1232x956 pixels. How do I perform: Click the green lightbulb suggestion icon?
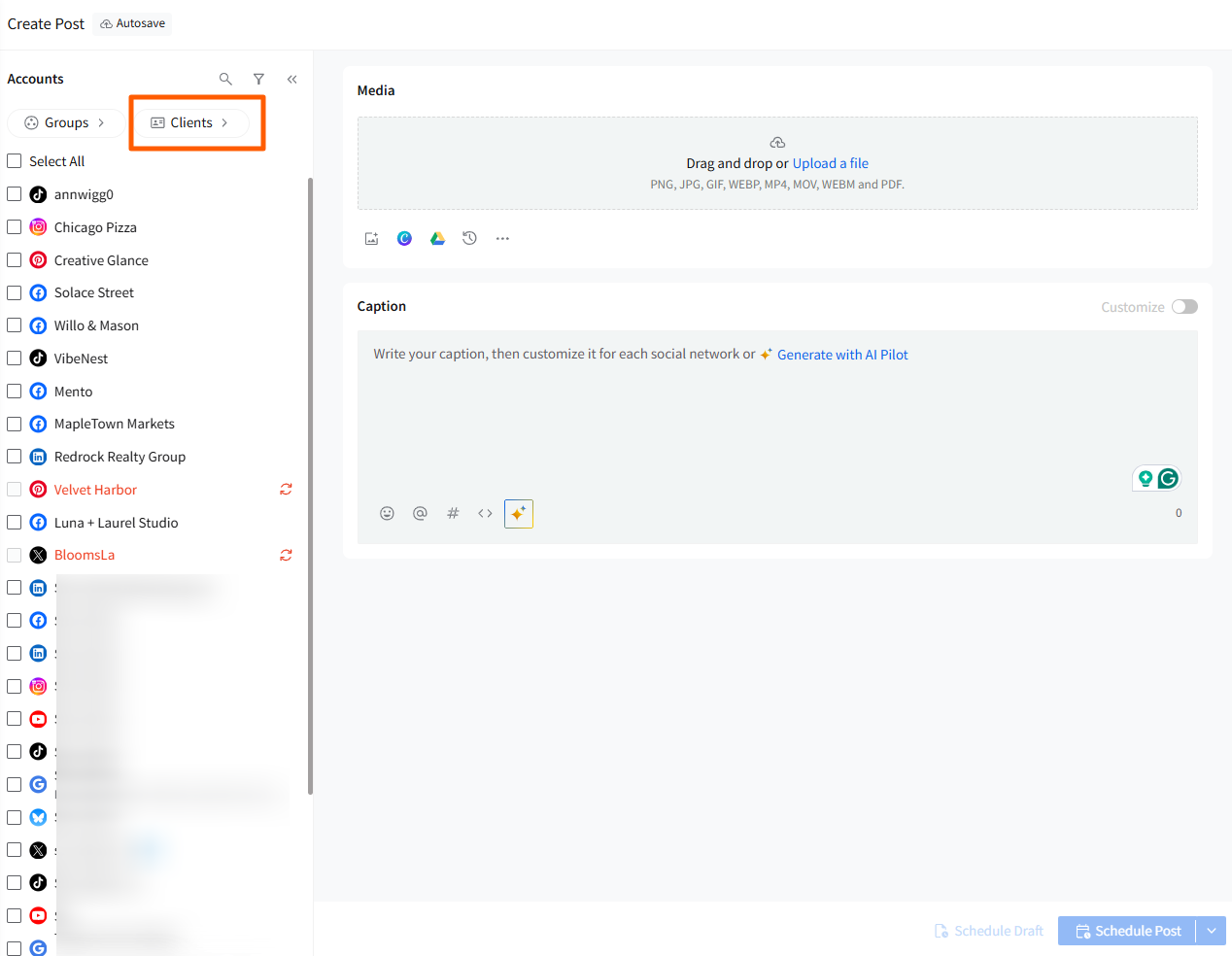pos(1146,478)
